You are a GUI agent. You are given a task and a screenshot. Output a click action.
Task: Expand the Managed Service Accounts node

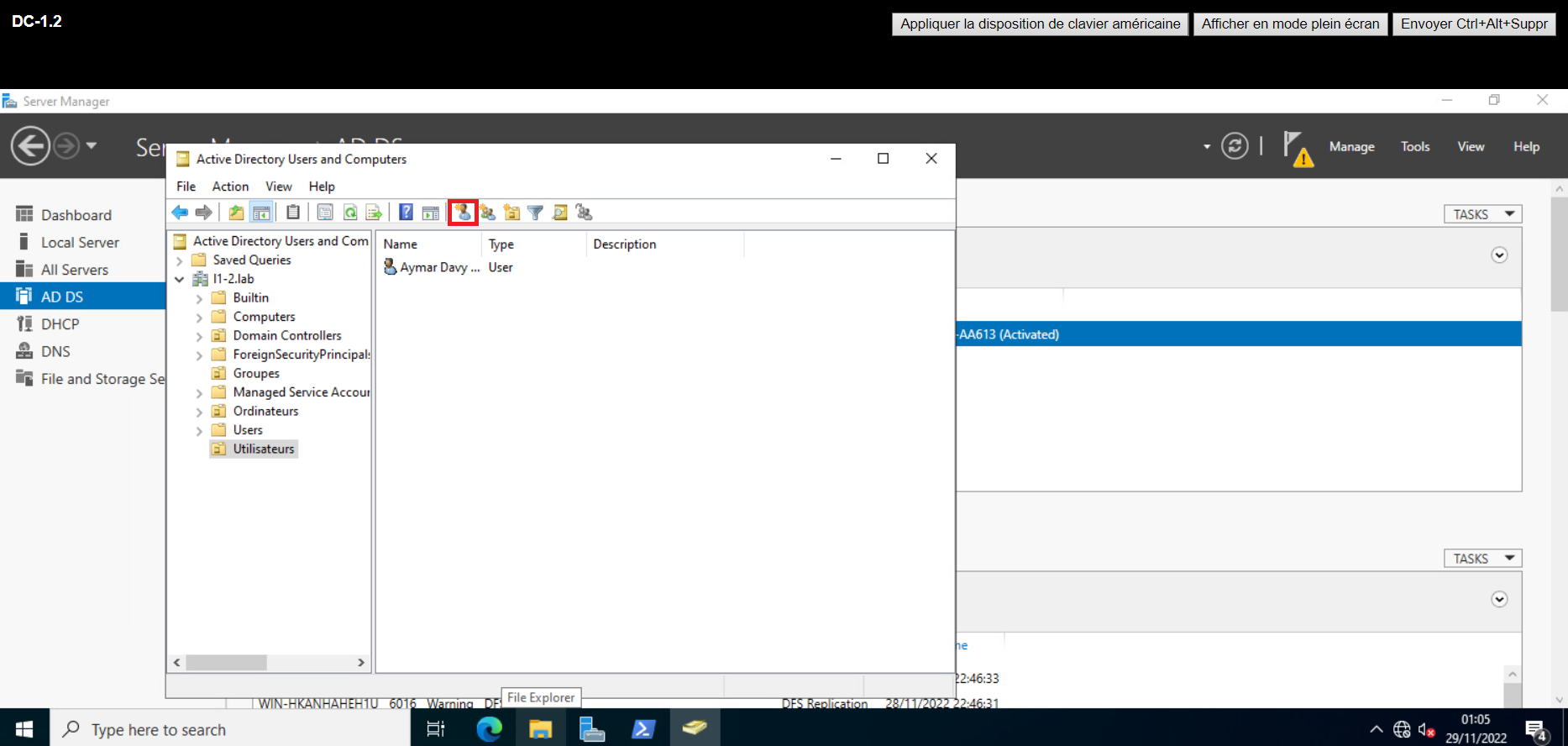(199, 393)
